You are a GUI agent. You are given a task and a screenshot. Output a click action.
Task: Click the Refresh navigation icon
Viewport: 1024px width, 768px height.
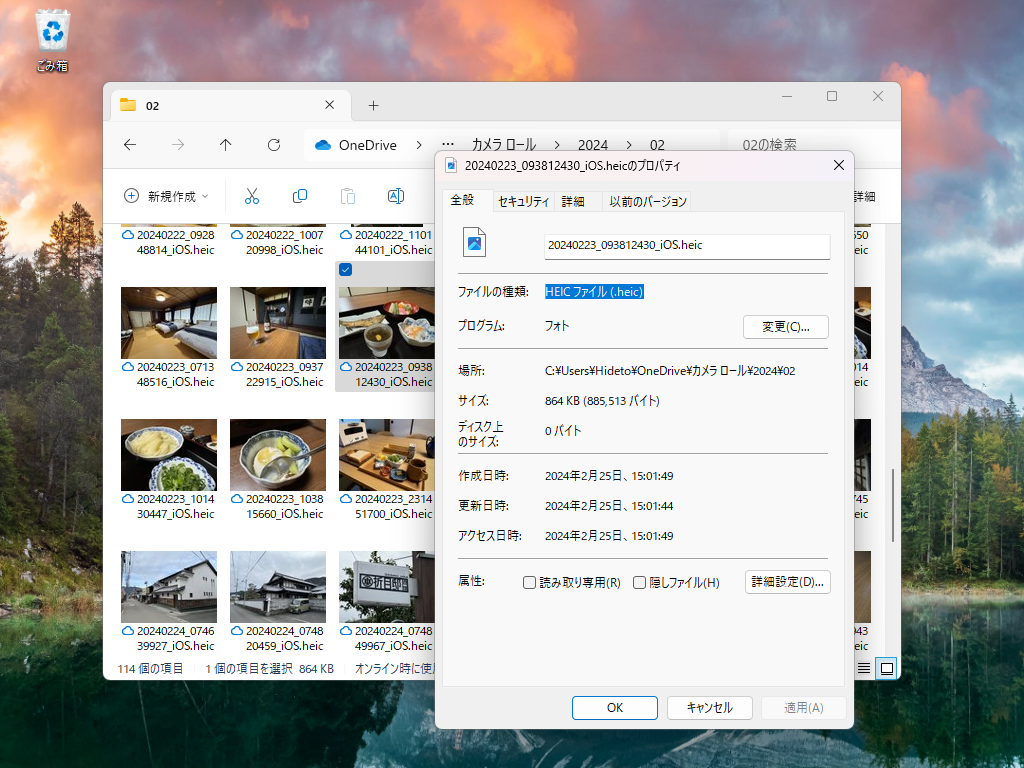pyautogui.click(x=273, y=145)
